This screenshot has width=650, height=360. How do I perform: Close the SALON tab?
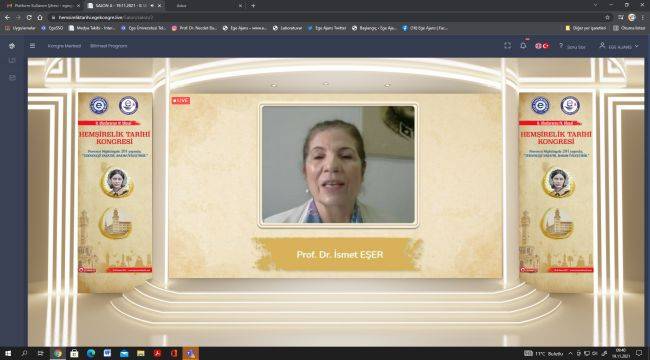coord(159,6)
